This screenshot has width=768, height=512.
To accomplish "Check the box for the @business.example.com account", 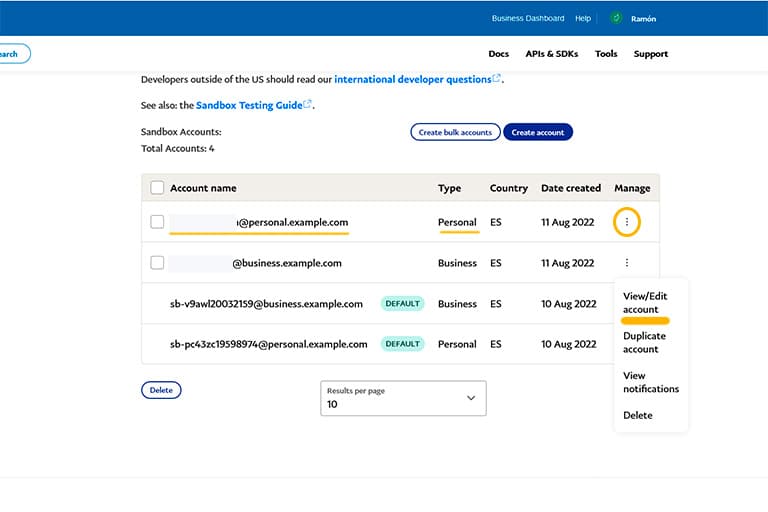I will point(157,263).
